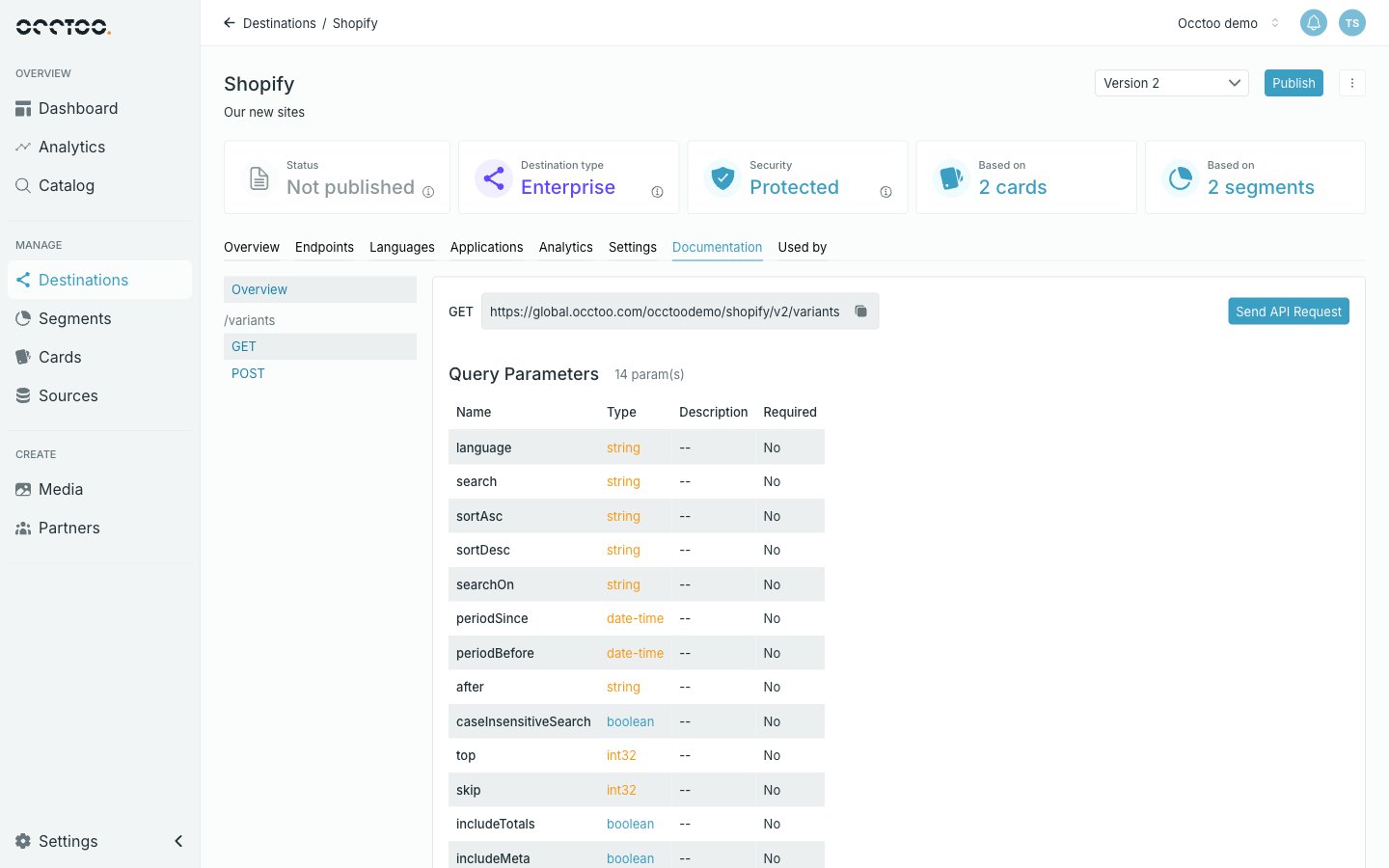Viewport: 1389px width, 868px height.
Task: Collapse the sidebar with chevron arrow
Action: pos(178,841)
